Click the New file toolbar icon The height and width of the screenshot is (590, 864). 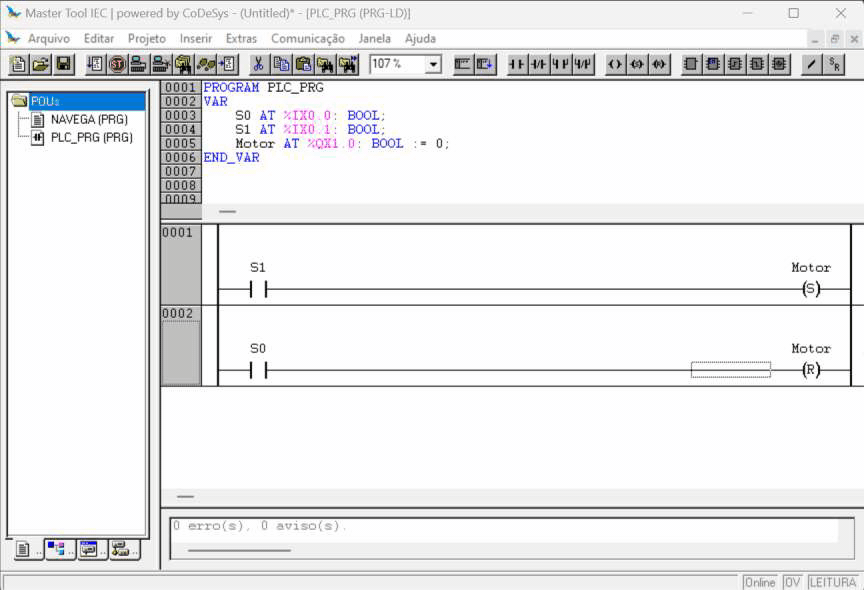point(18,64)
